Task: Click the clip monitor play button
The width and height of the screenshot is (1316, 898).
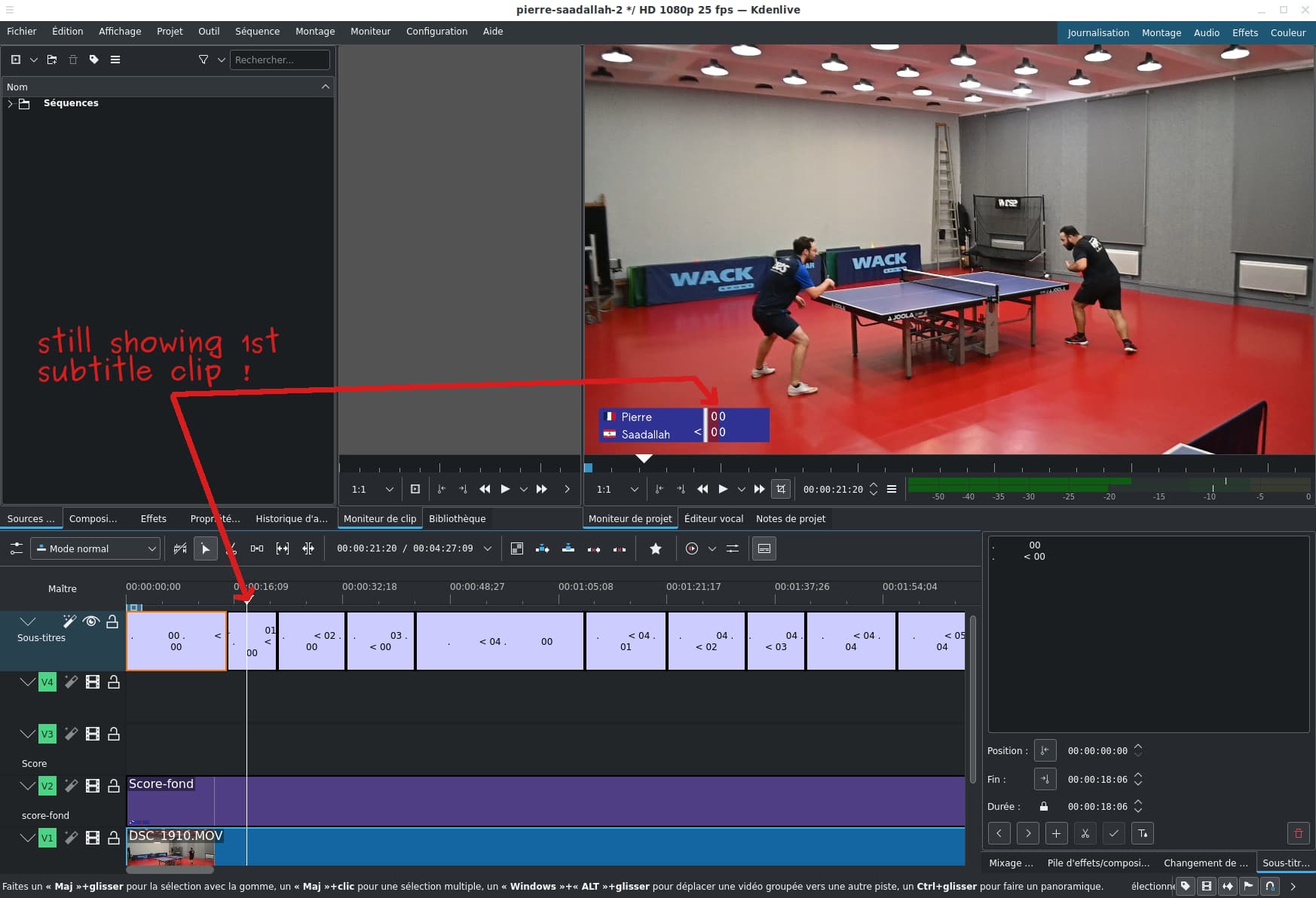Action: click(505, 489)
